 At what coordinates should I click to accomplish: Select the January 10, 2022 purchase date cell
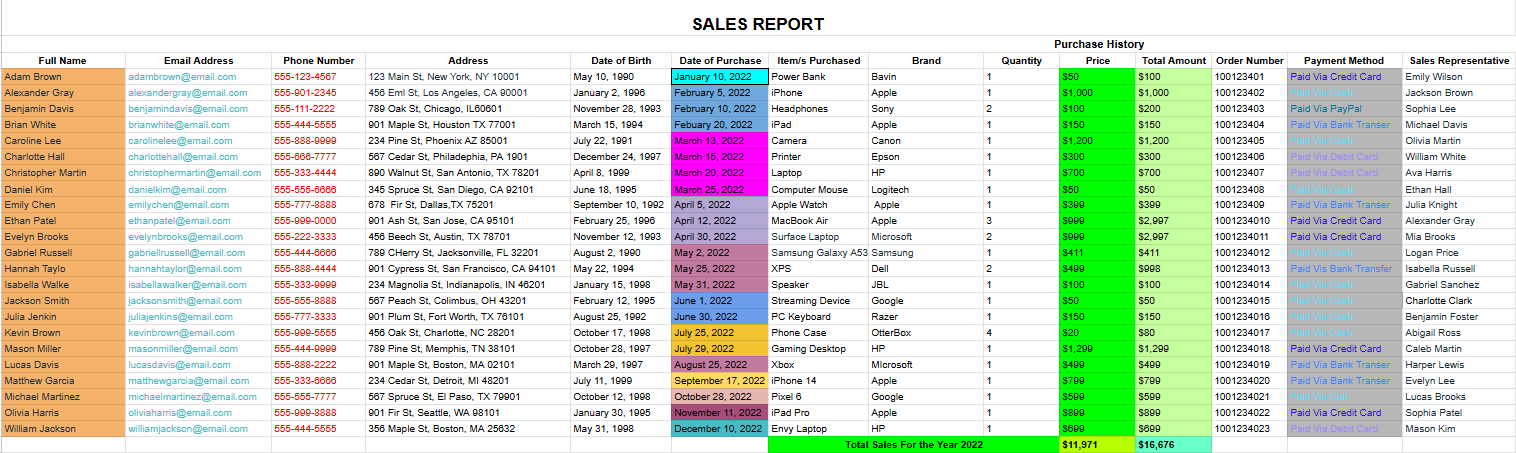click(719, 77)
